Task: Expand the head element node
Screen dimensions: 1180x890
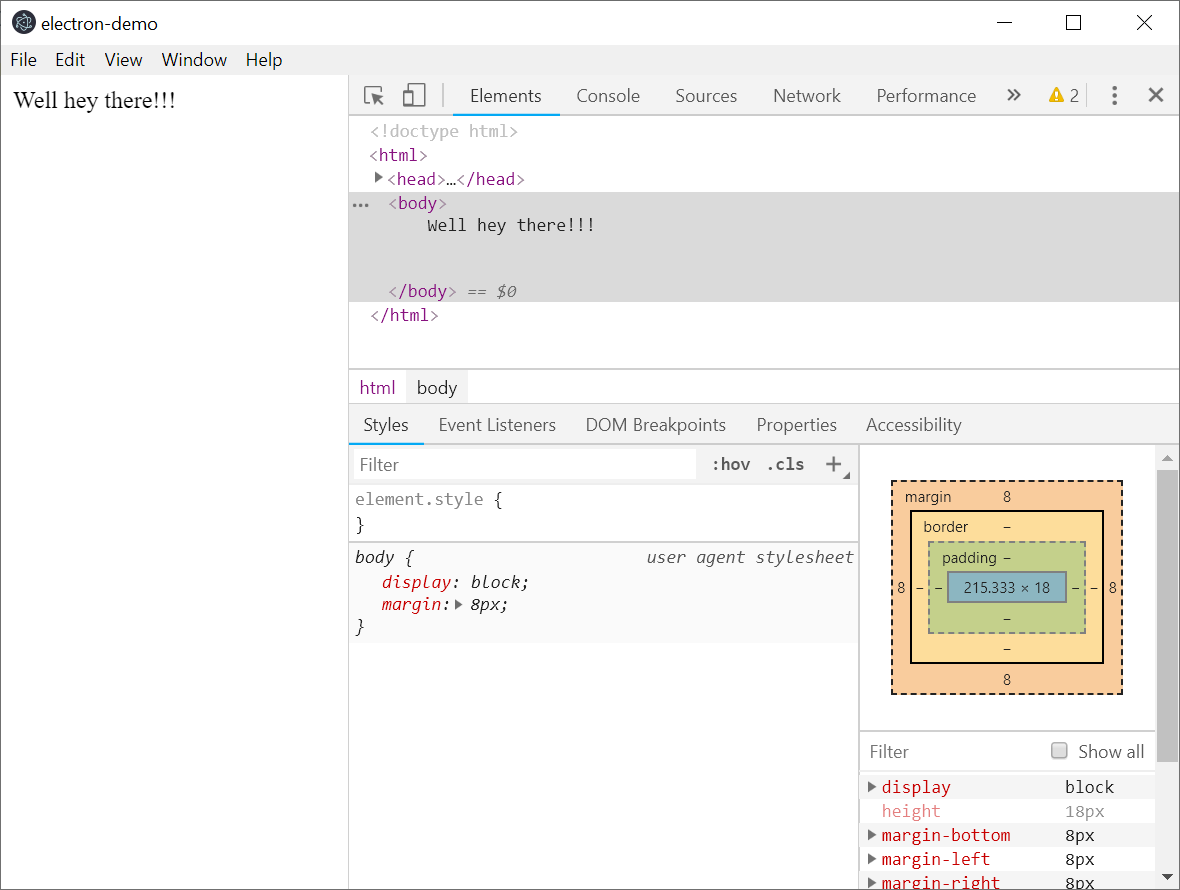Action: [x=379, y=178]
